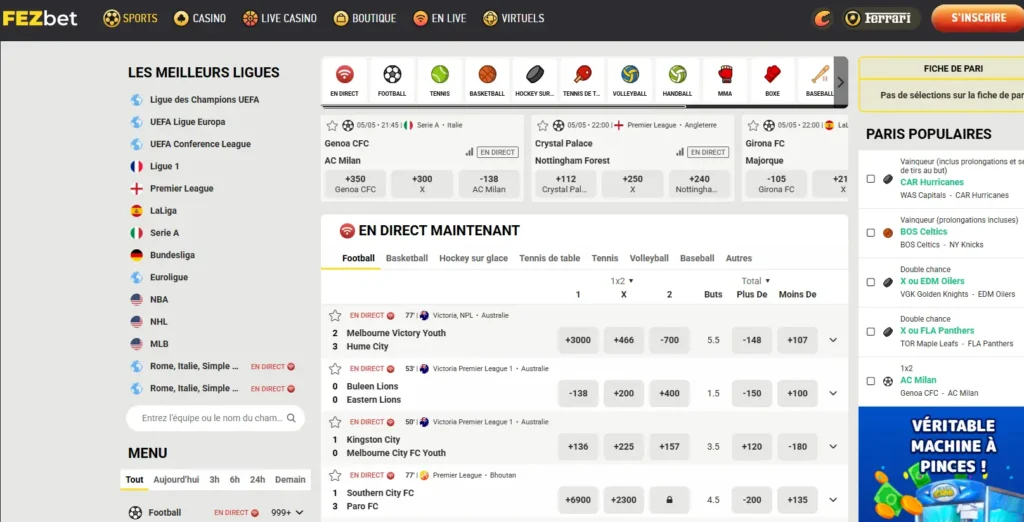
Task: Expand markets for Melbourne Victory Youth match
Action: click(833, 340)
